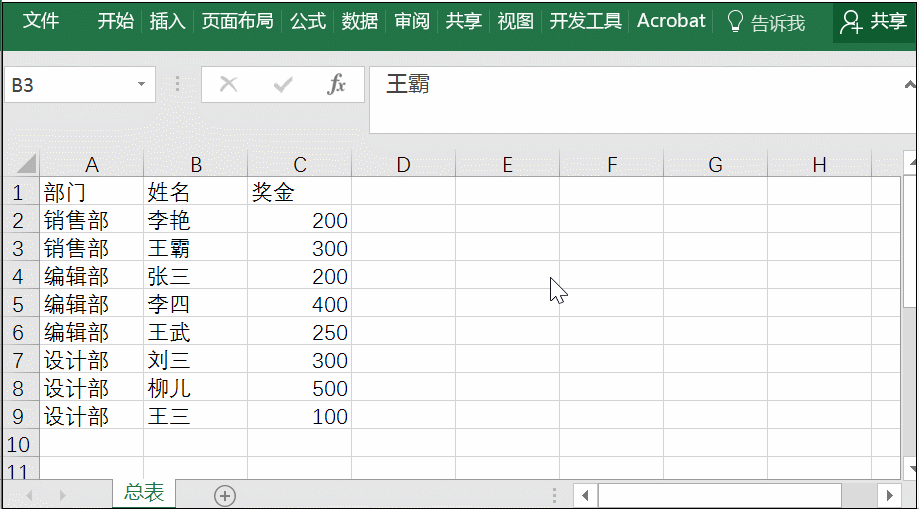Click the 部门 header cell
Image resolution: width=919 pixels, height=509 pixels.
pyautogui.click(x=91, y=192)
